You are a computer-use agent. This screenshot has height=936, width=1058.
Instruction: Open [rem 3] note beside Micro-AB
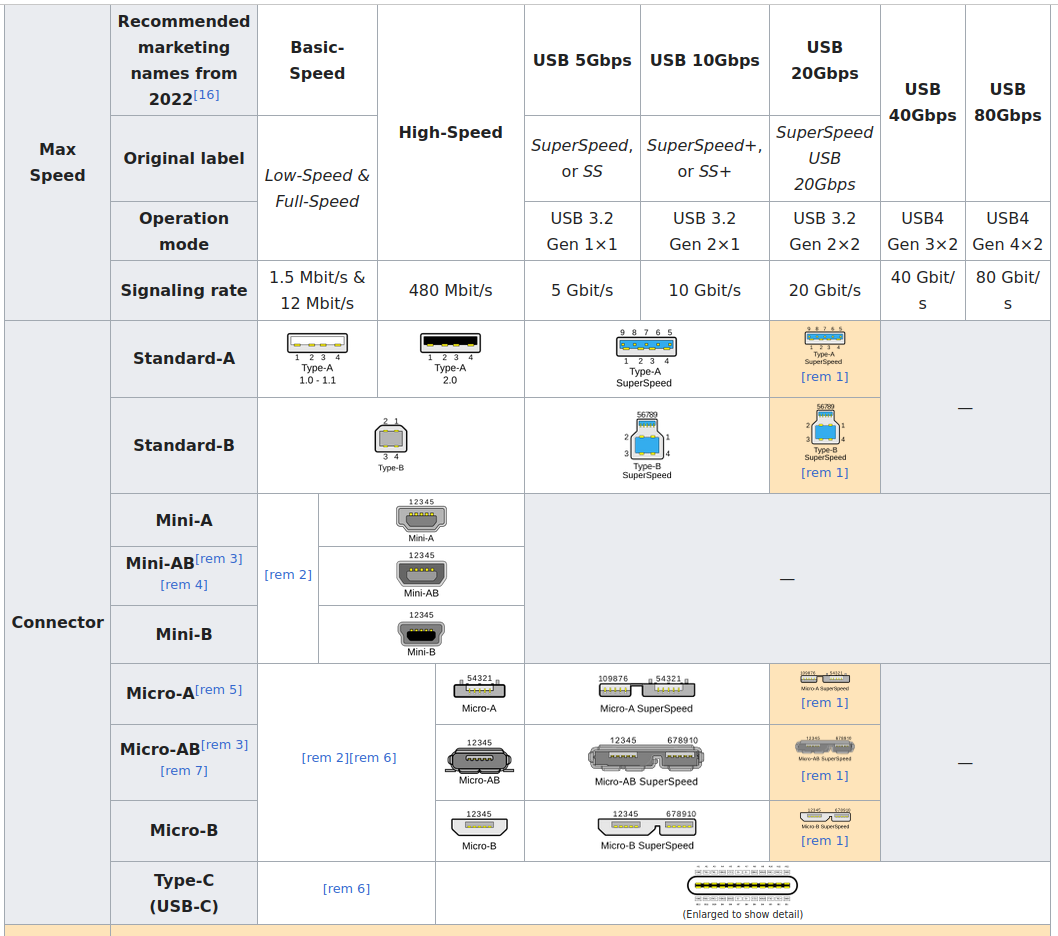(x=225, y=744)
